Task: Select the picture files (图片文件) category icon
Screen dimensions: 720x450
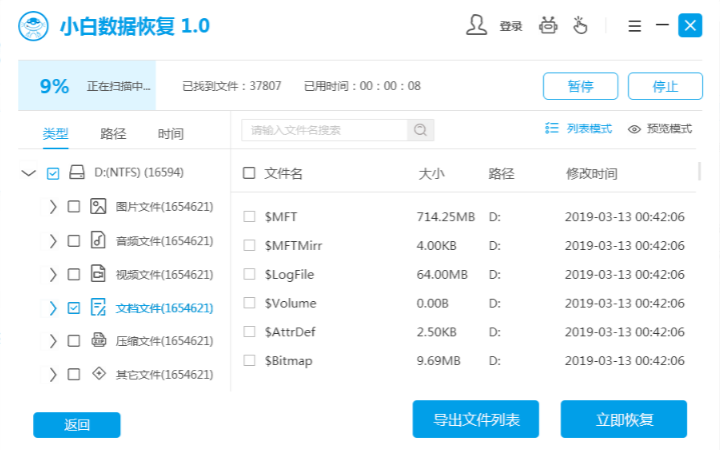Action: [98, 207]
